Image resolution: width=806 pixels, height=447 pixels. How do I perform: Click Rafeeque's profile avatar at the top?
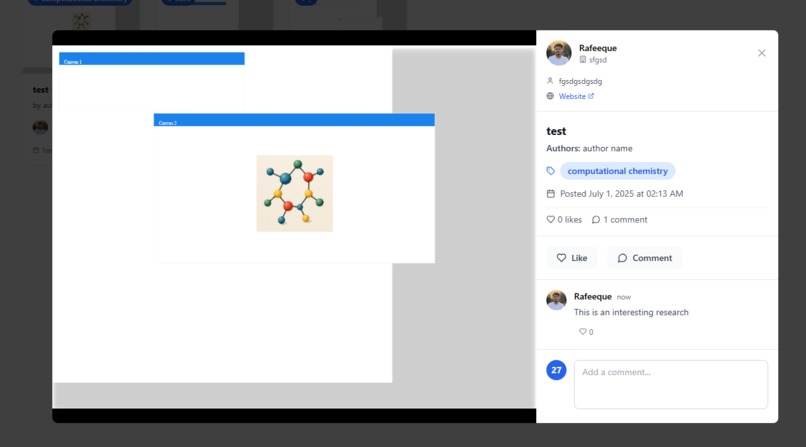click(559, 53)
